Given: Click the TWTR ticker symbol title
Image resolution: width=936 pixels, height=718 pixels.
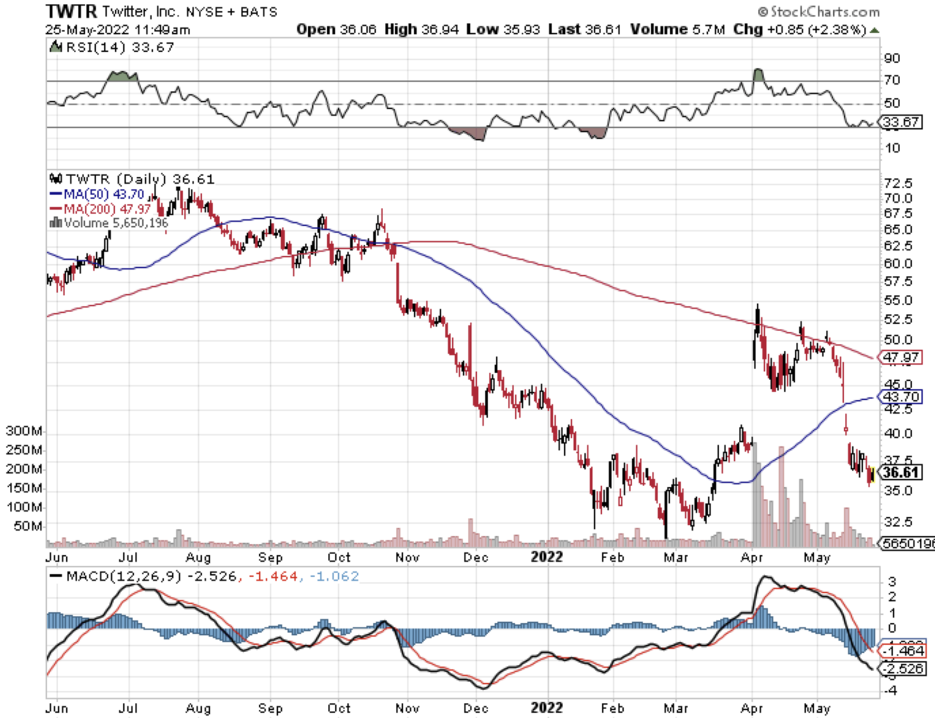Looking at the screenshot, I should (70, 11).
